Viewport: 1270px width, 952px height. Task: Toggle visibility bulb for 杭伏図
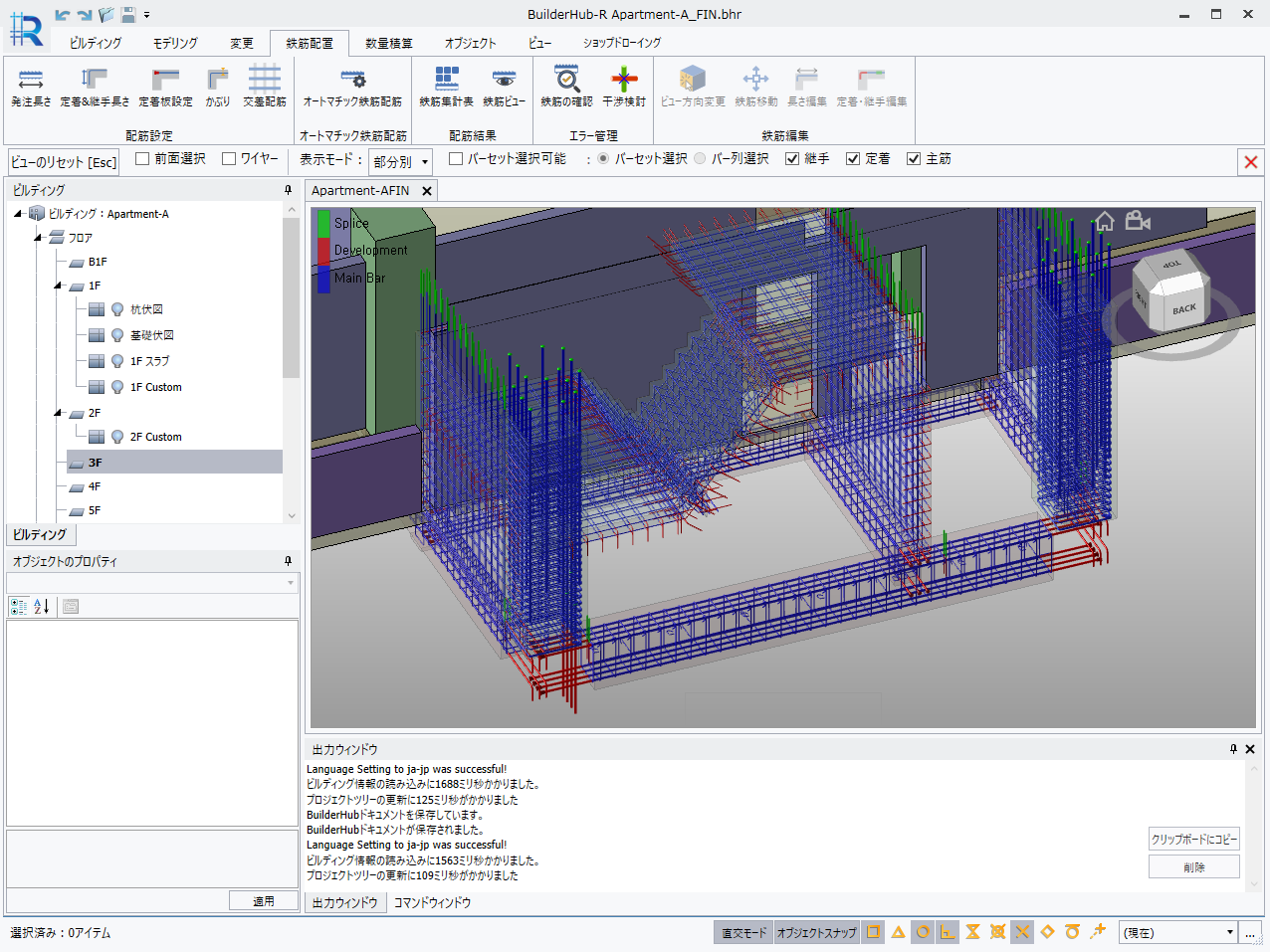pos(117,309)
